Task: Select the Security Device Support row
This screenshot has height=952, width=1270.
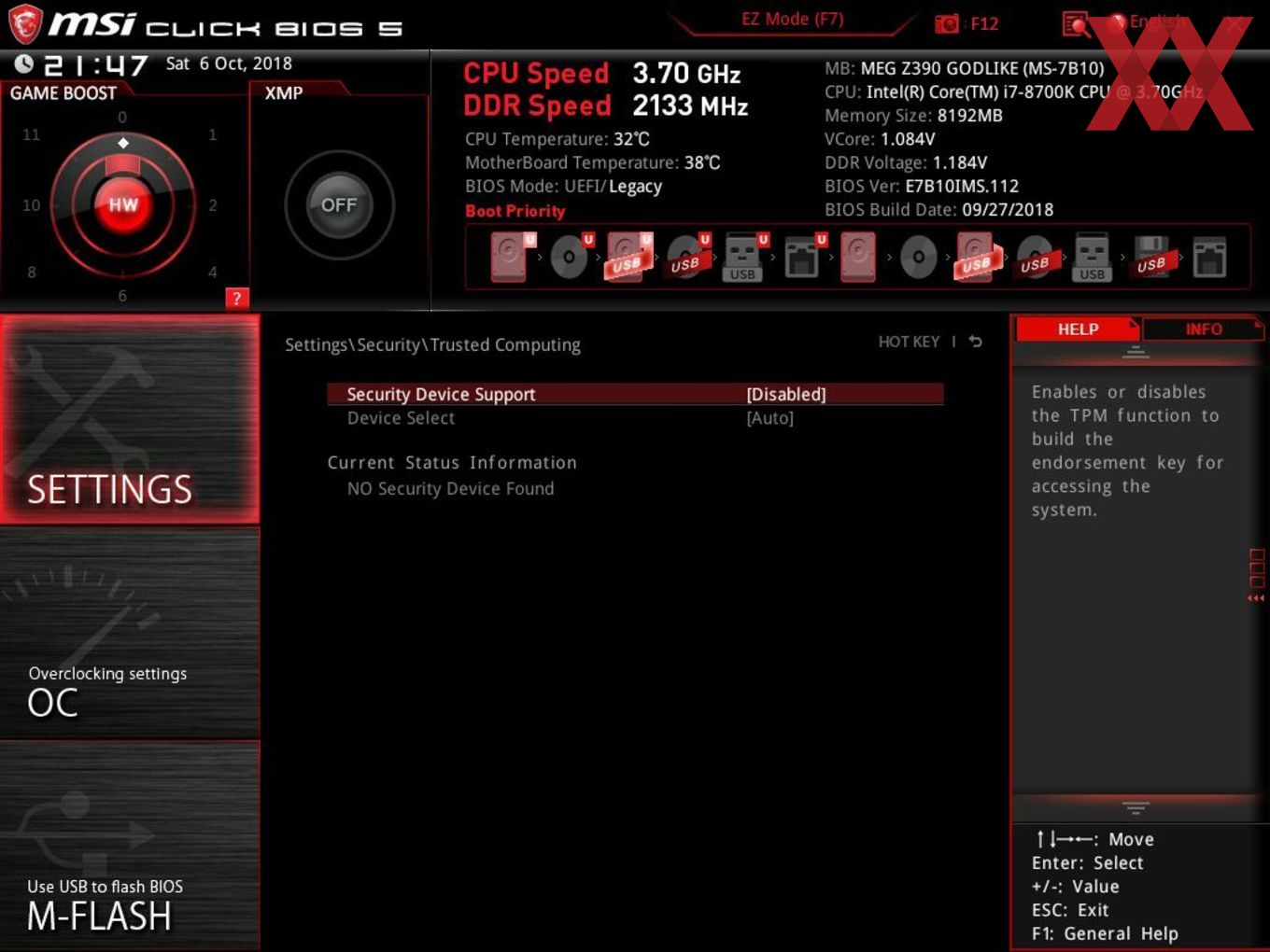Action: point(635,394)
